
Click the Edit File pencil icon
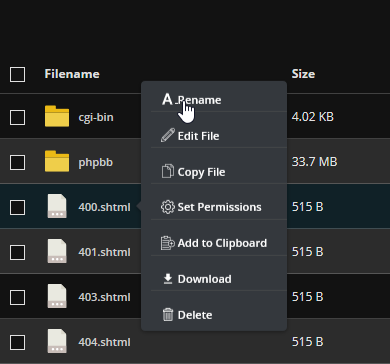168,135
